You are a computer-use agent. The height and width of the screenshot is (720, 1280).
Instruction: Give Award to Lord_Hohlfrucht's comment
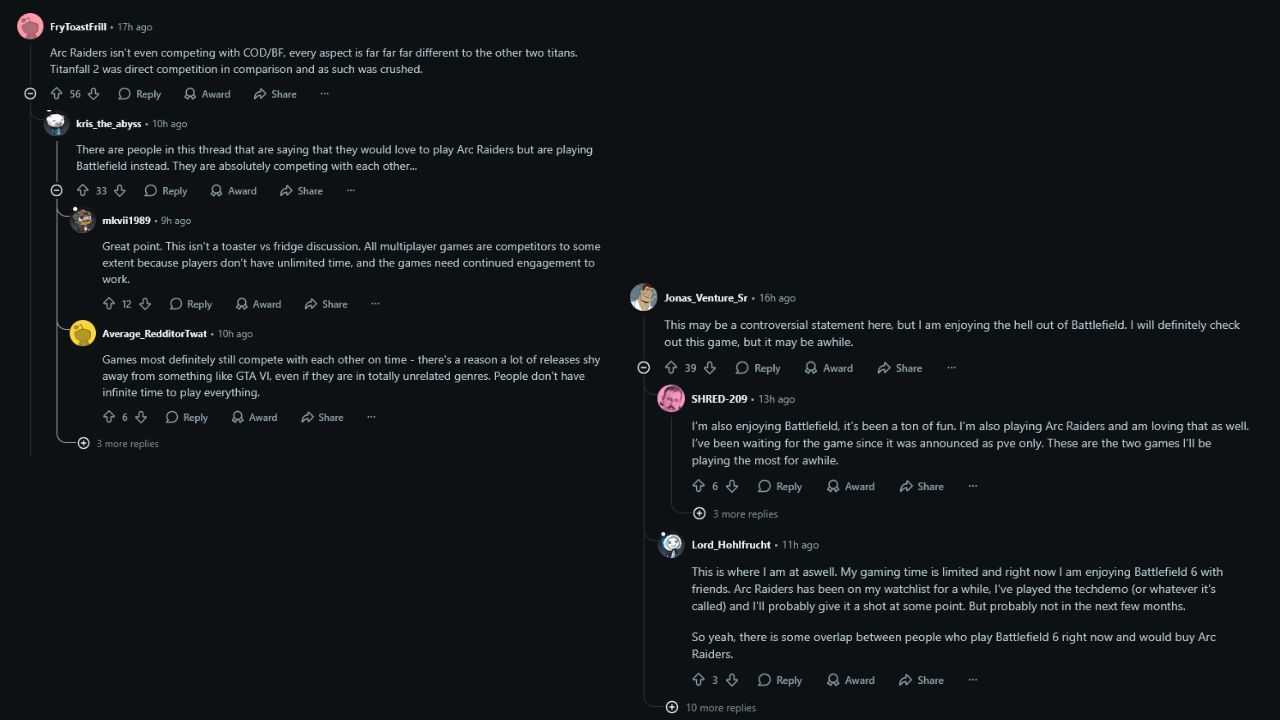(x=850, y=680)
